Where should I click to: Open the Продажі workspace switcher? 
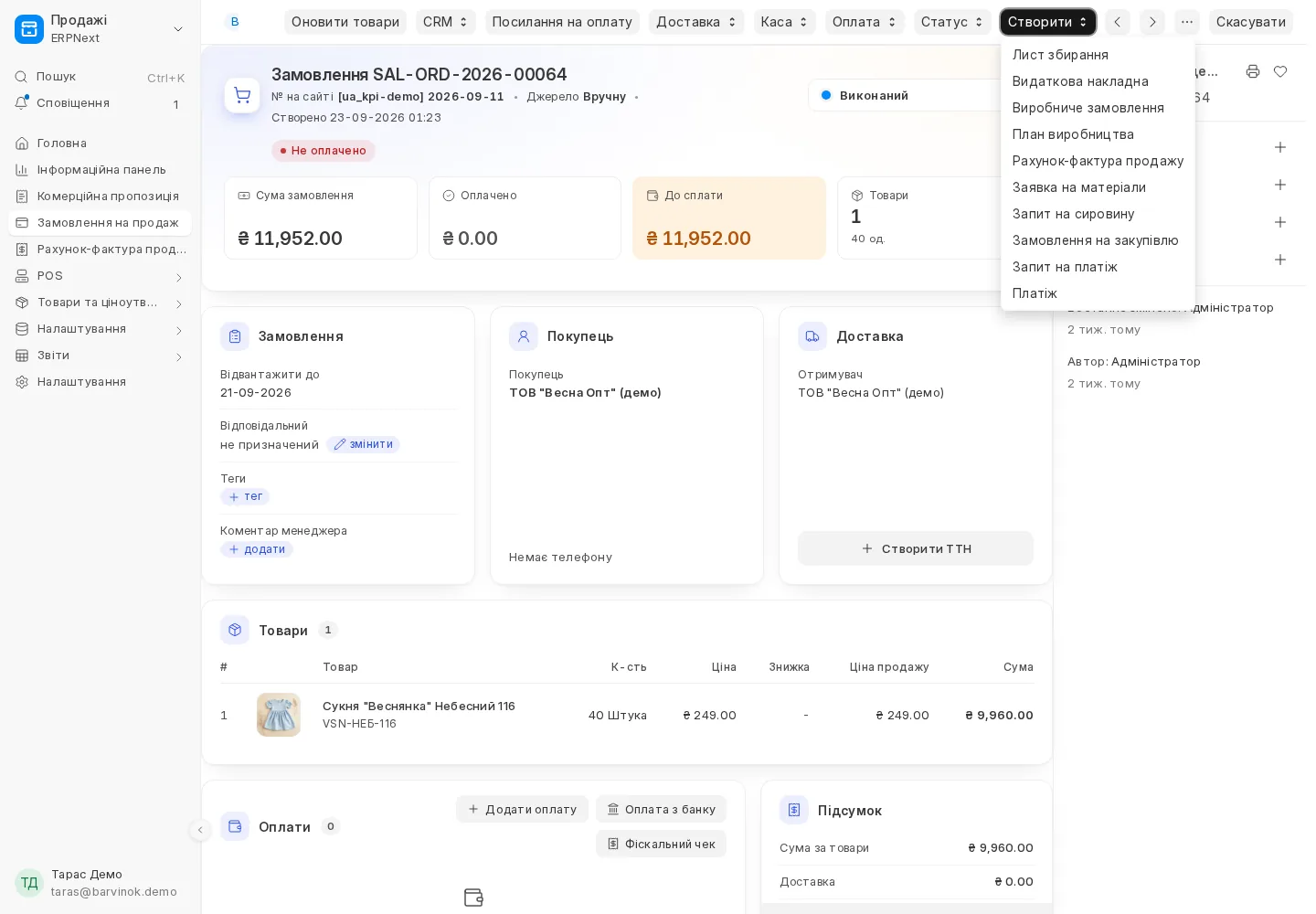[x=101, y=29]
